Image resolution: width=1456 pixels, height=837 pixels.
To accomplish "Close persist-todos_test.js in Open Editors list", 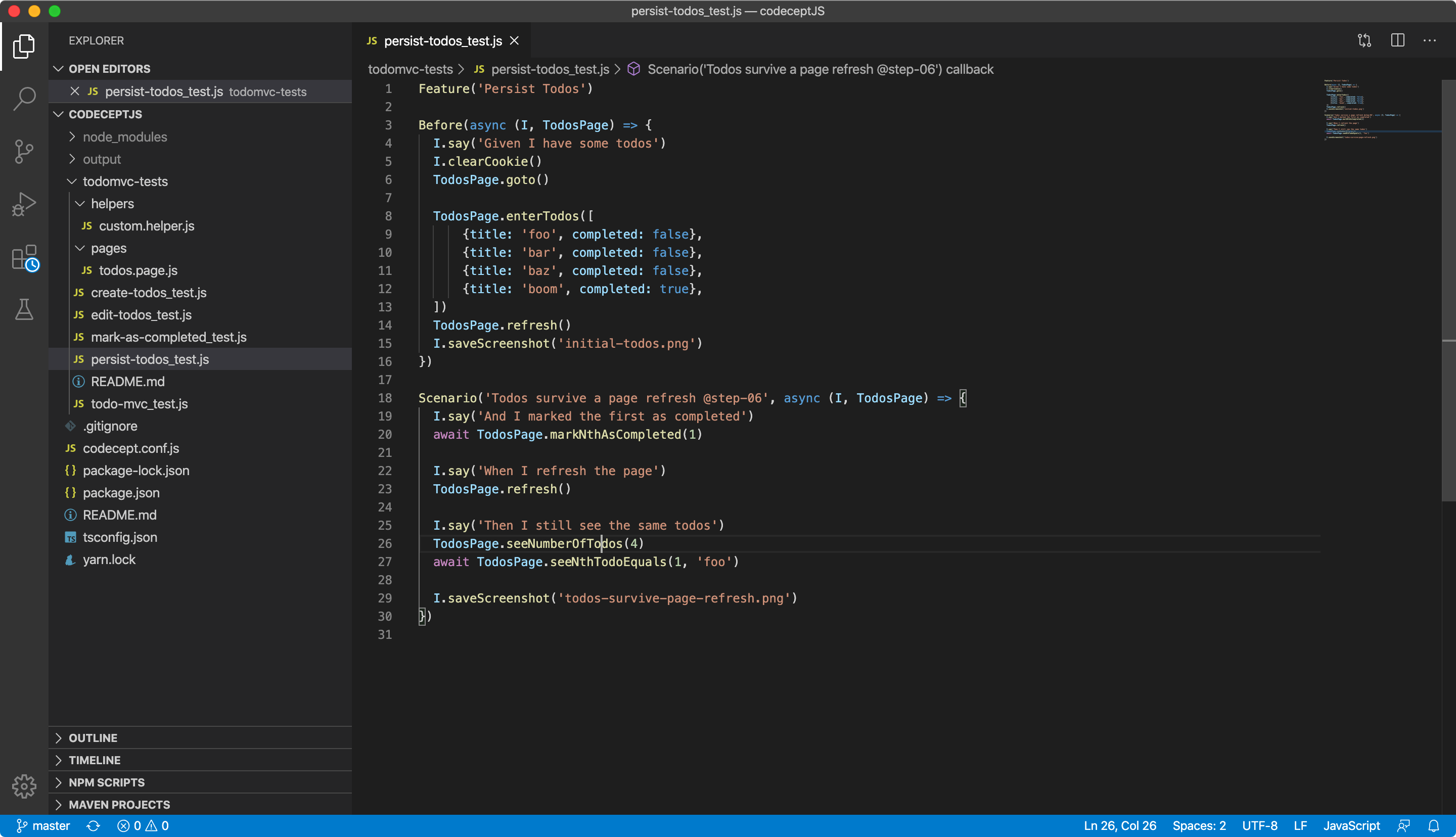I will click(75, 91).
